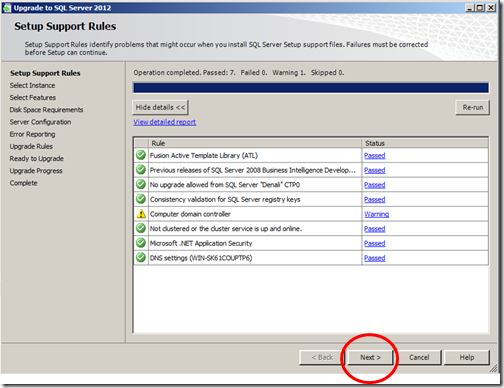504x388 pixels.
Task: Click rule text 'Computer domain controller'
Action: (190, 214)
